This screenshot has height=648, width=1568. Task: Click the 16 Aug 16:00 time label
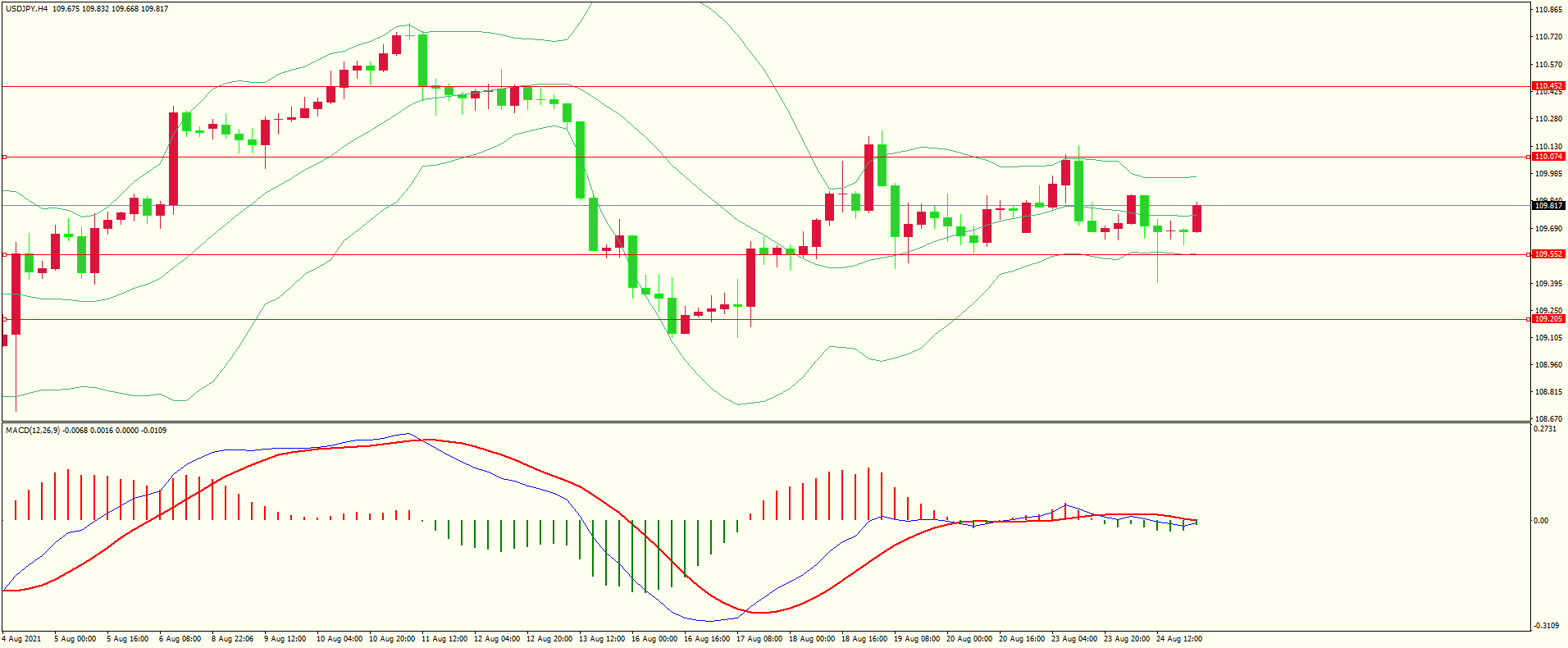point(707,639)
